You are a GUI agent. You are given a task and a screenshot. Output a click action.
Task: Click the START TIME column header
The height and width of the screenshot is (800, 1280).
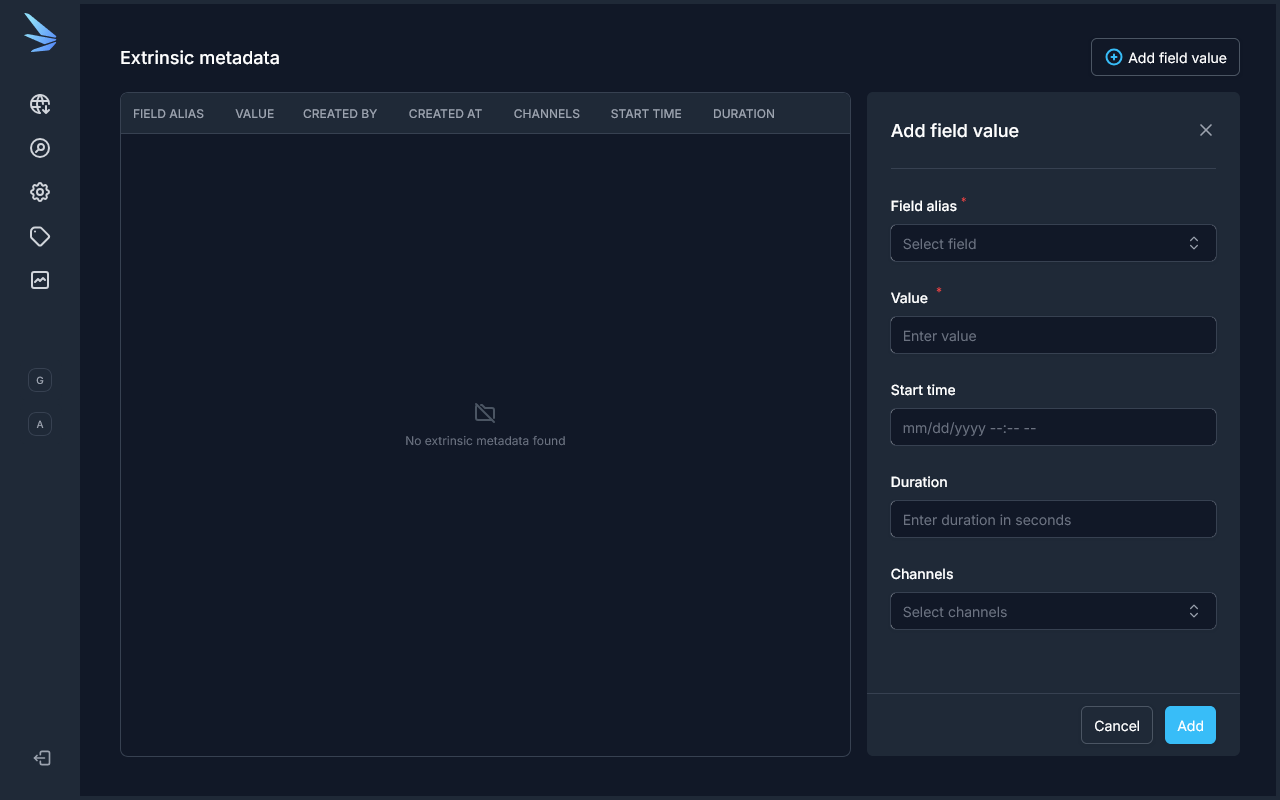pyautogui.click(x=646, y=114)
